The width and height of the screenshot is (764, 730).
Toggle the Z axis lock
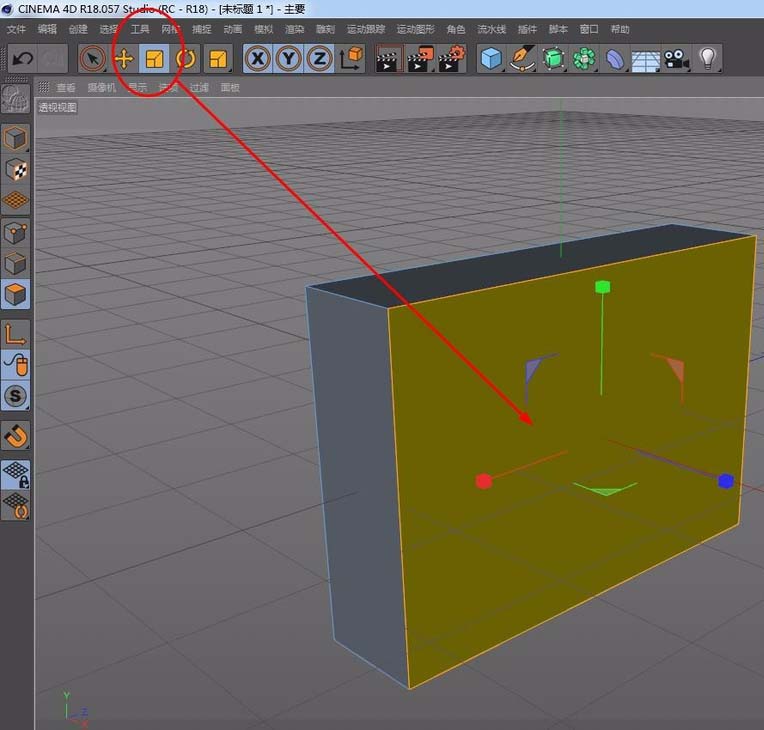(320, 59)
